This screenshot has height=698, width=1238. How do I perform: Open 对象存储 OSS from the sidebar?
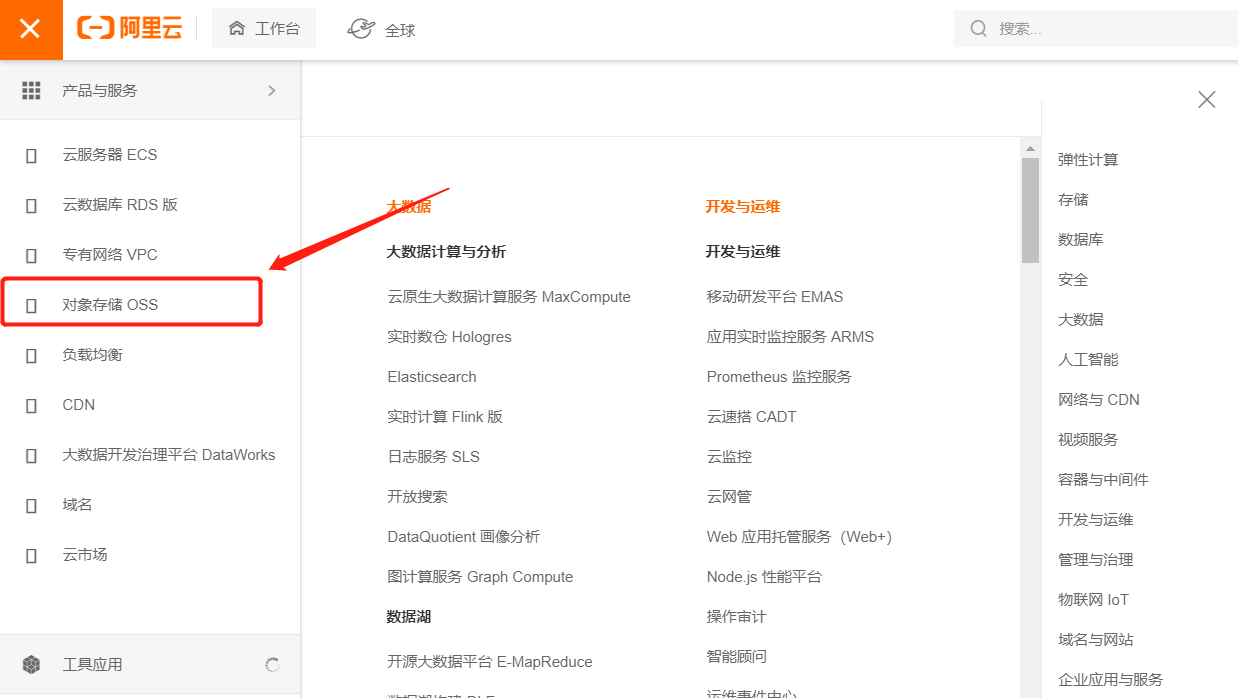tap(31, 304)
